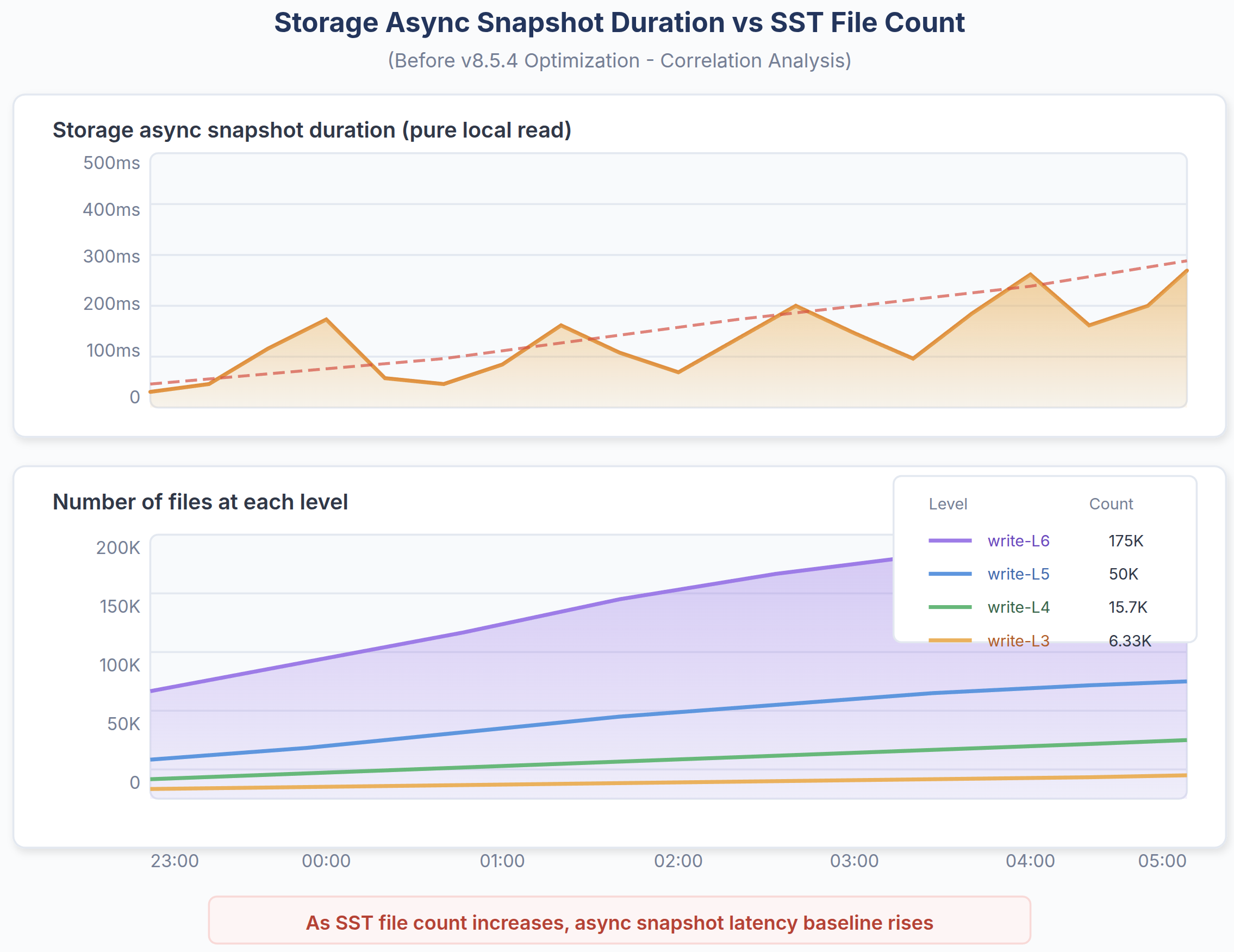Click the green write-L4 legend line swatch
Screen dimensions: 1234x952
tap(950, 607)
